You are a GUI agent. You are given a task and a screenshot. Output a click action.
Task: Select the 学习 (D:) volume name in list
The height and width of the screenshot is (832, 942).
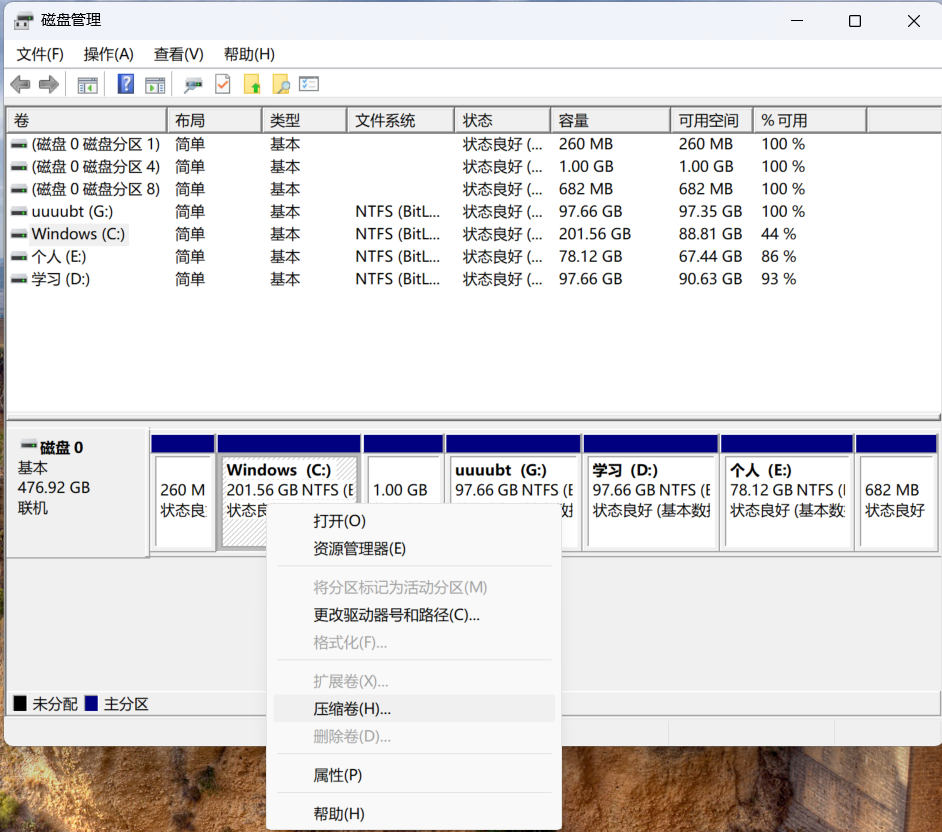(61, 279)
